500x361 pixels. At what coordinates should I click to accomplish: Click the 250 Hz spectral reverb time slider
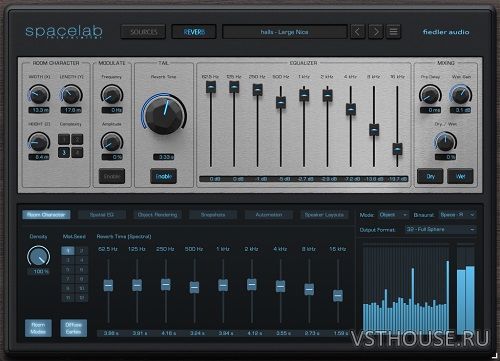[166, 284]
